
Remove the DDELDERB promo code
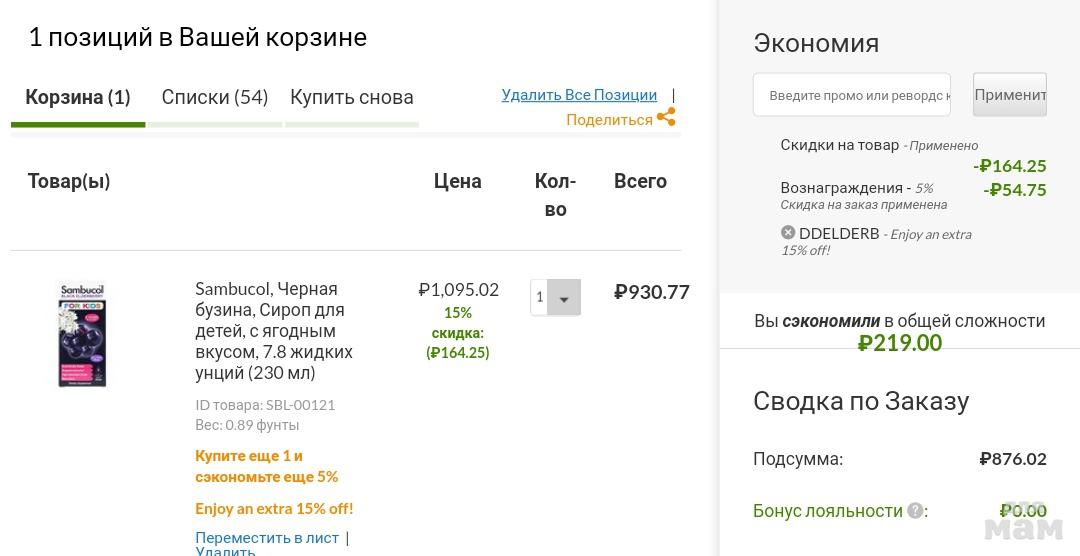click(788, 233)
